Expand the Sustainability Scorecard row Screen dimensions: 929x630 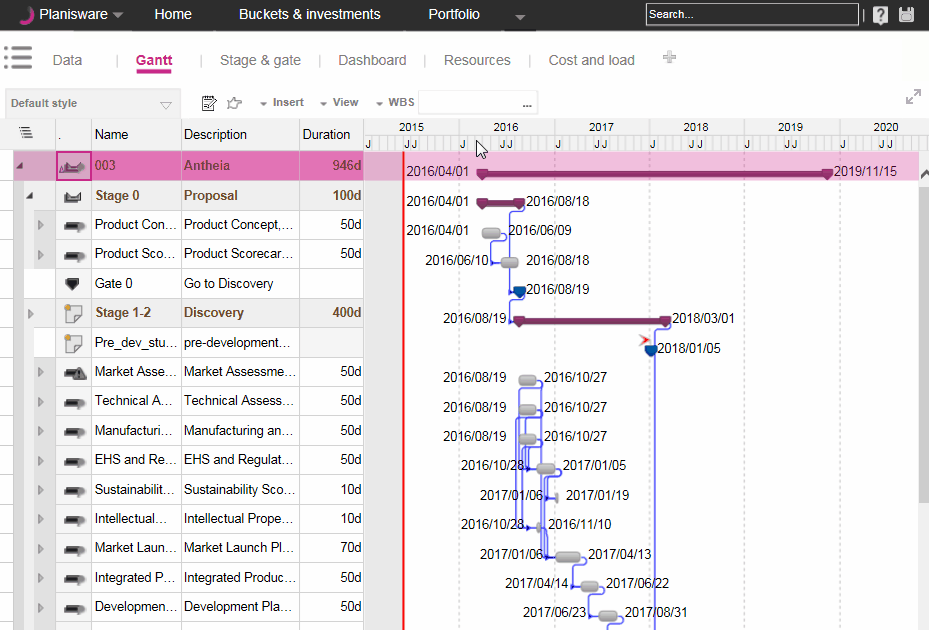click(x=40, y=490)
